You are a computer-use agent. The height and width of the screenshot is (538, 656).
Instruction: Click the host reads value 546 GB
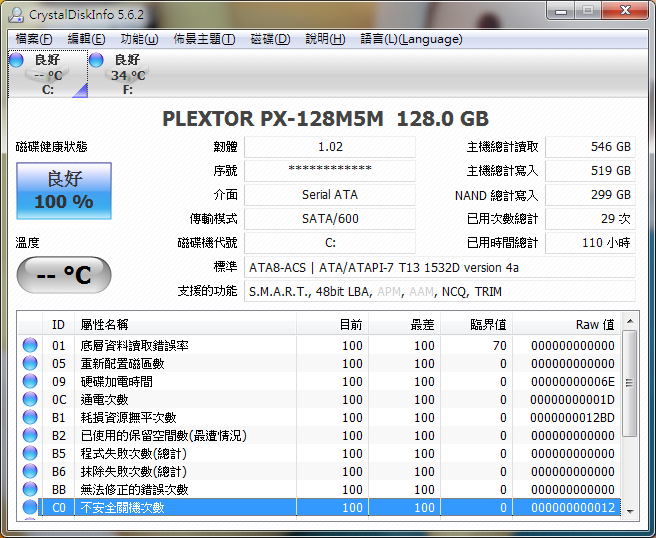point(590,147)
